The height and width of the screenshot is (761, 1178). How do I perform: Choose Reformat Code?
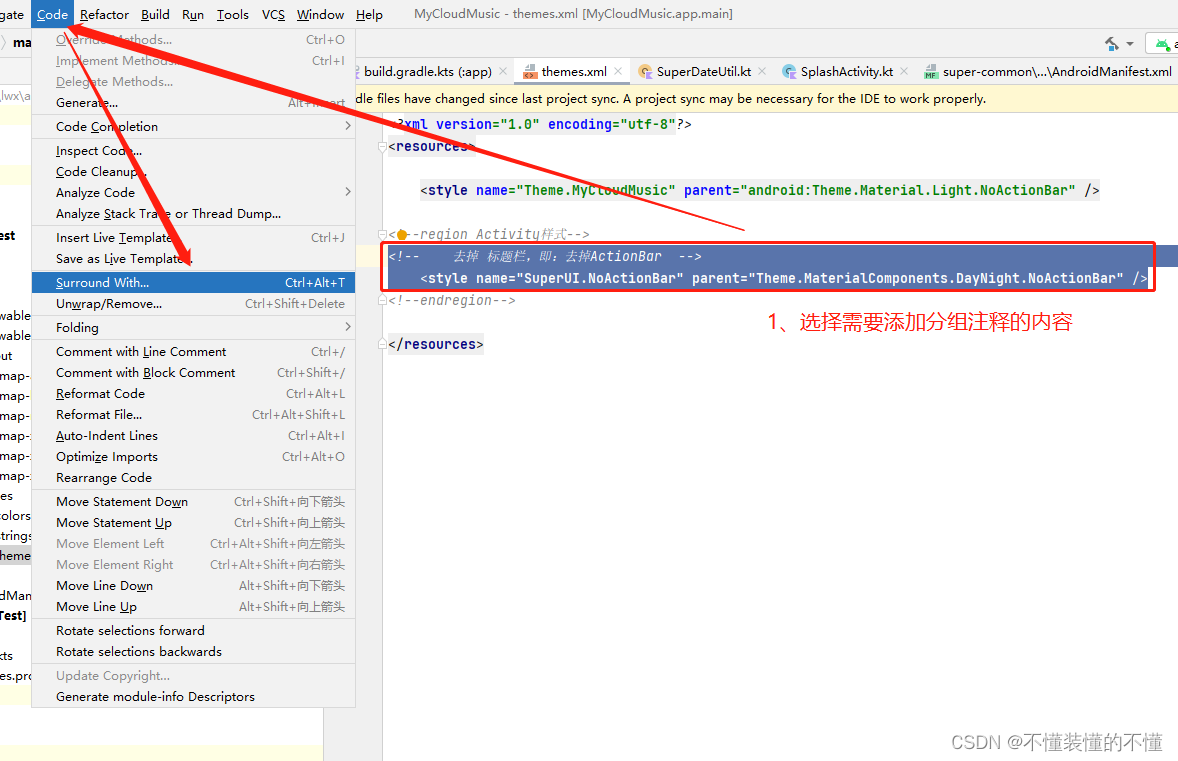[x=194, y=394]
